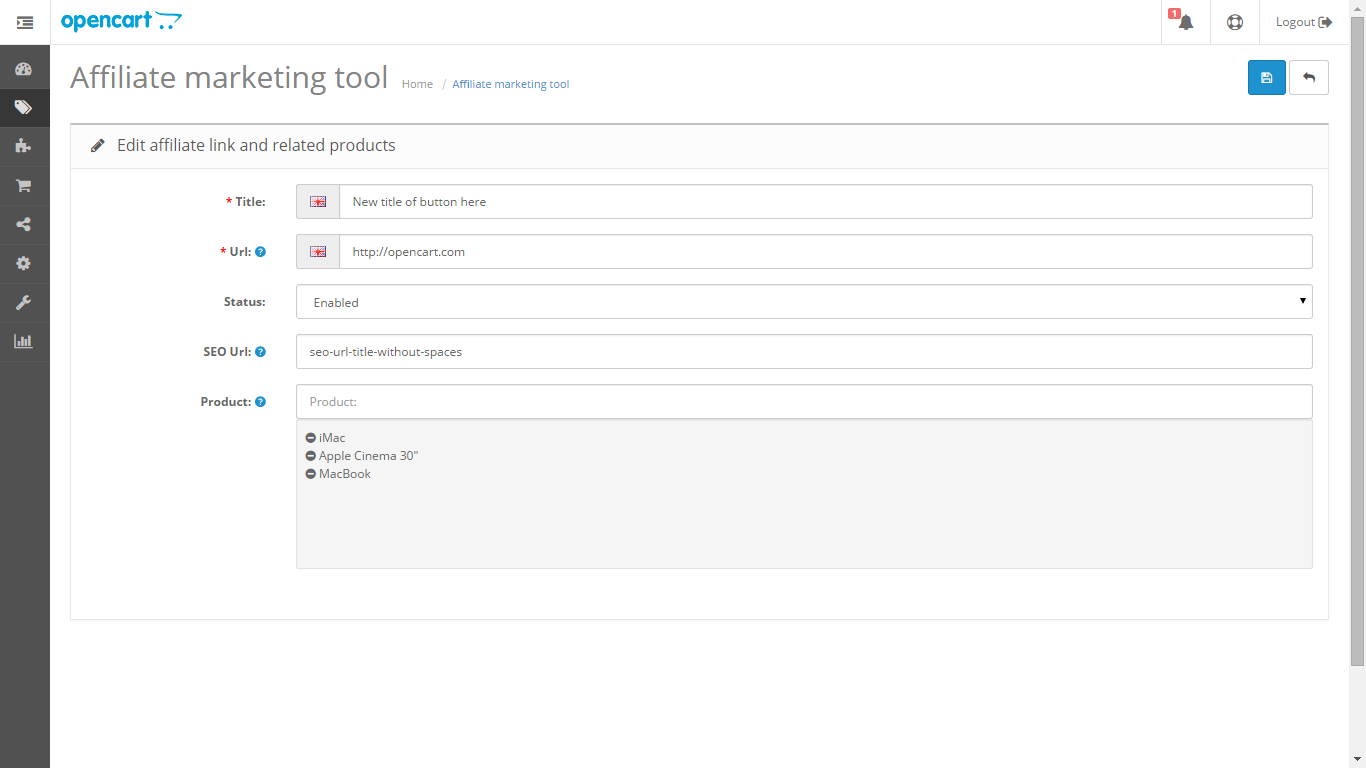The height and width of the screenshot is (768, 1366).
Task: Open the lifebuoy help icon
Action: coord(1235,22)
